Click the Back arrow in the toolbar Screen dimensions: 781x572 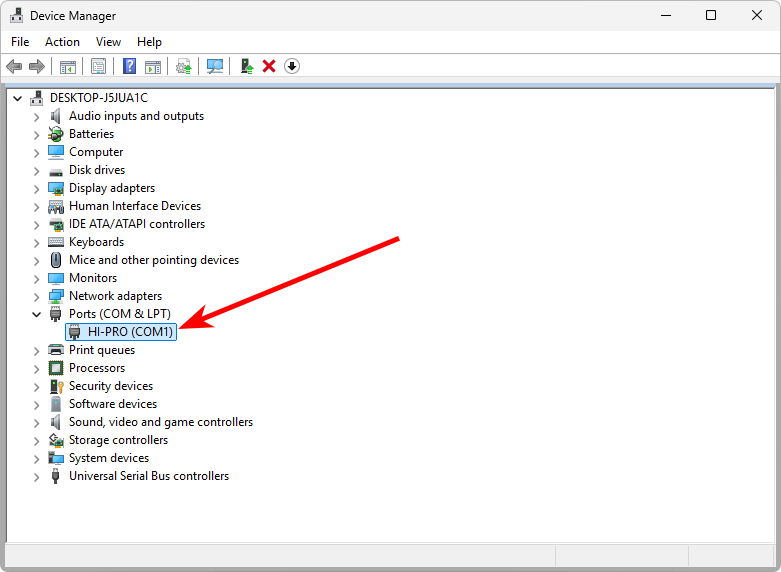pos(14,66)
